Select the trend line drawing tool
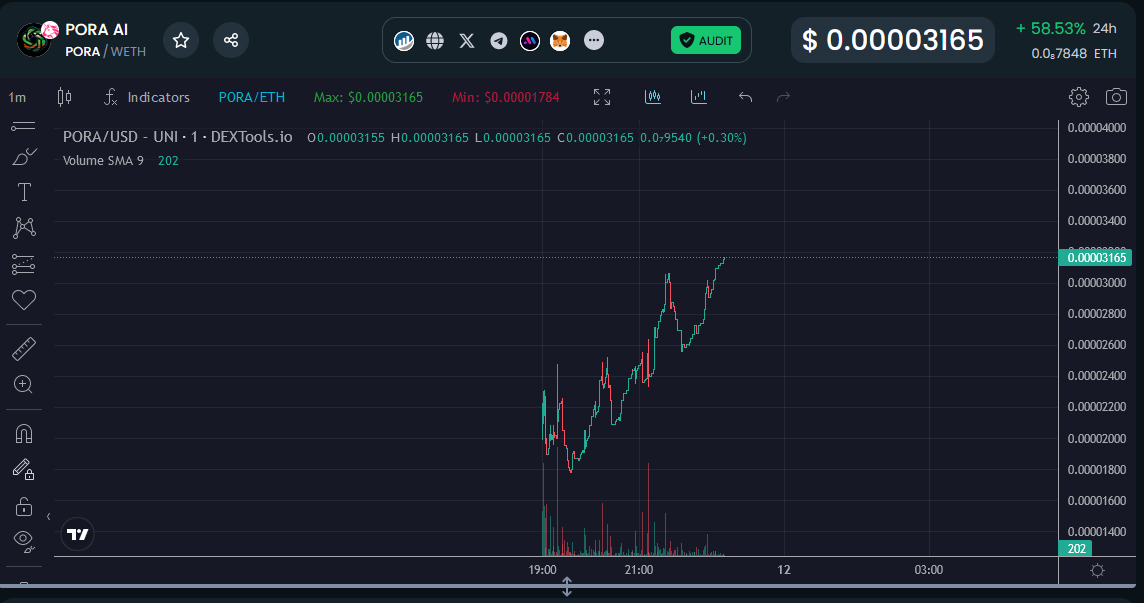 coord(23,126)
